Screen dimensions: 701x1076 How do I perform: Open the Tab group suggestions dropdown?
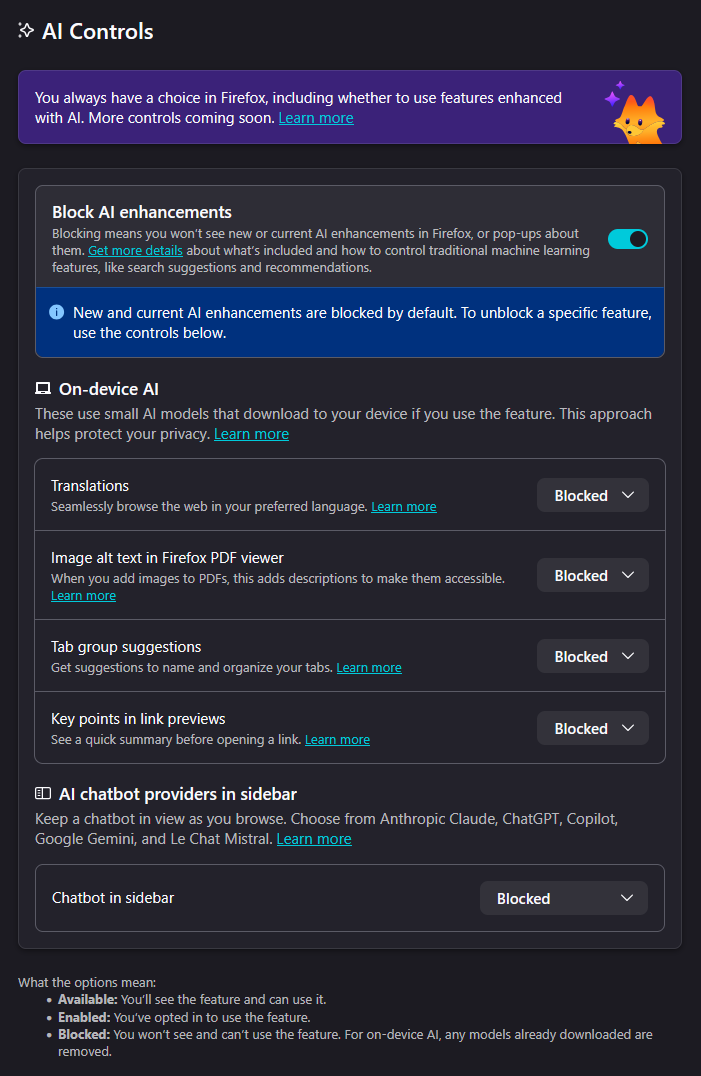[x=593, y=657]
